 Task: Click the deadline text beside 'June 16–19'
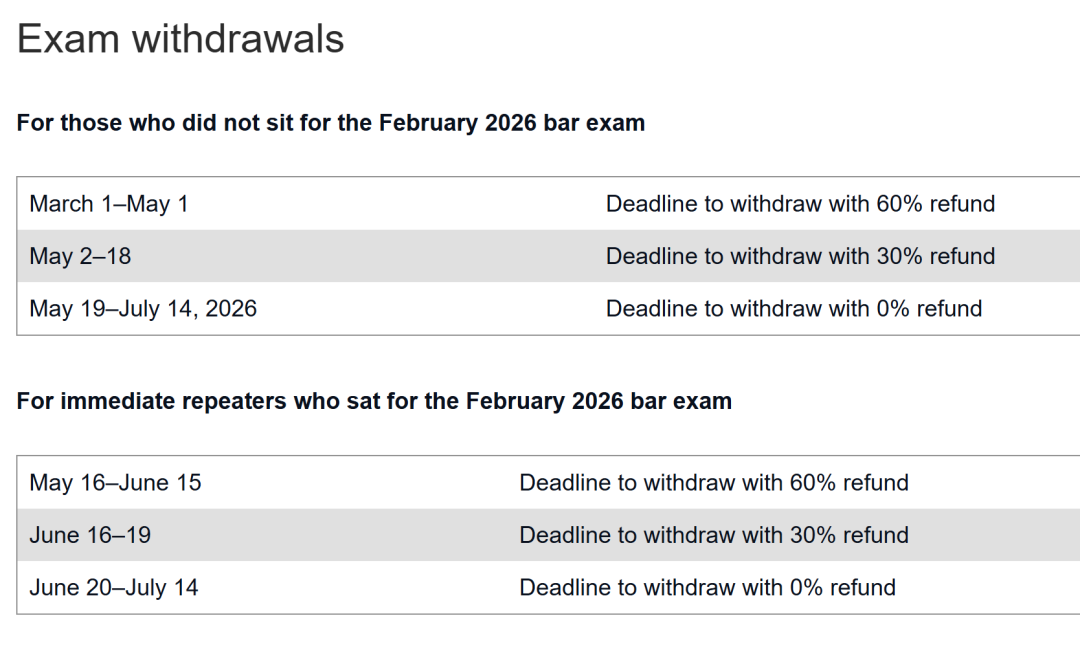click(714, 535)
